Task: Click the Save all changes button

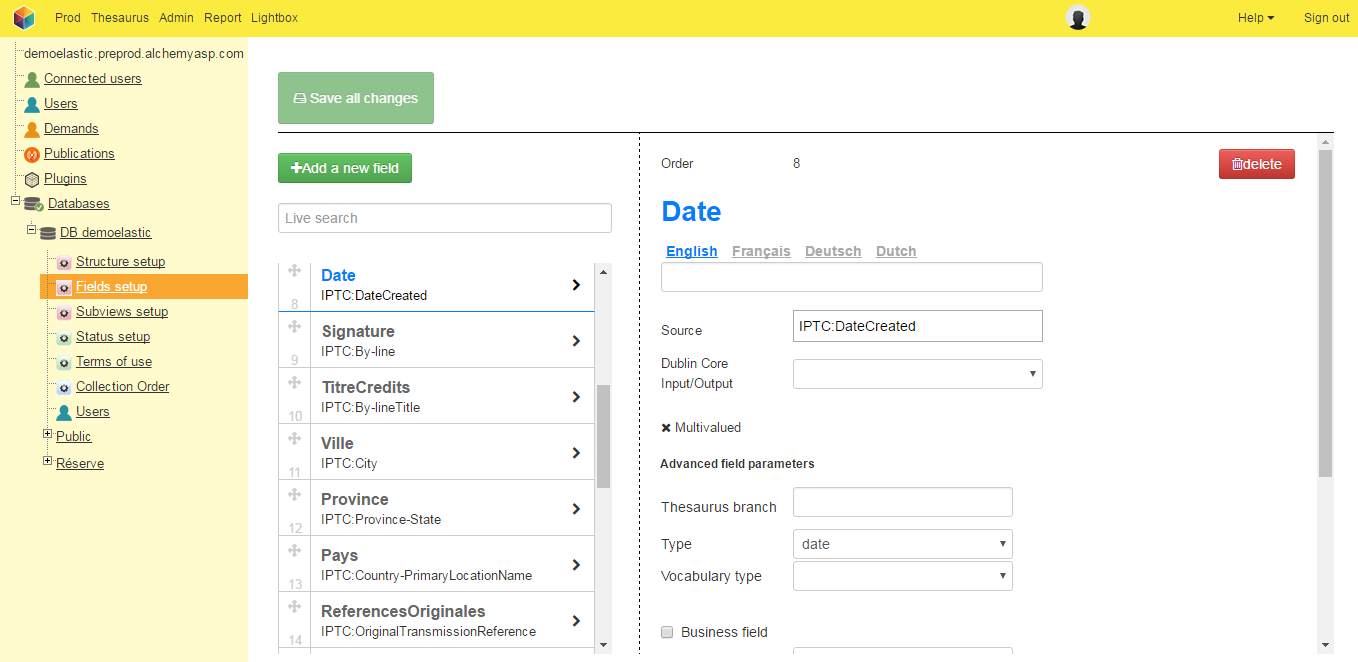Action: click(x=356, y=98)
